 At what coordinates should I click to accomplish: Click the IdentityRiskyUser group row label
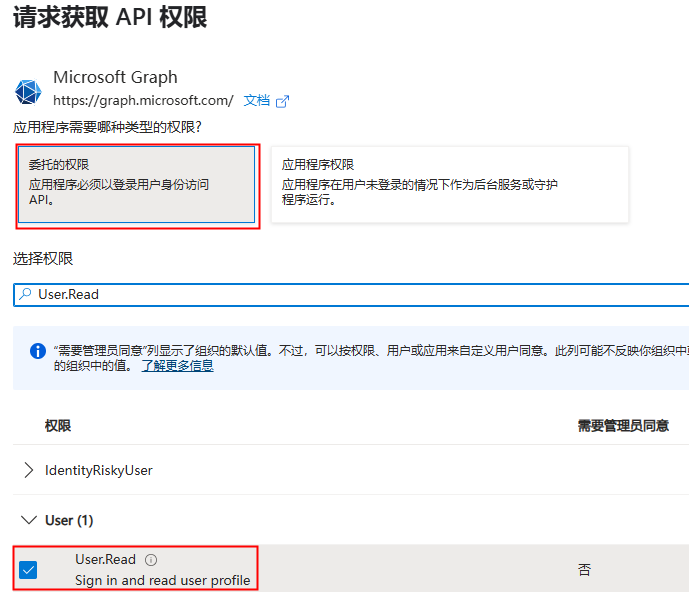99,470
